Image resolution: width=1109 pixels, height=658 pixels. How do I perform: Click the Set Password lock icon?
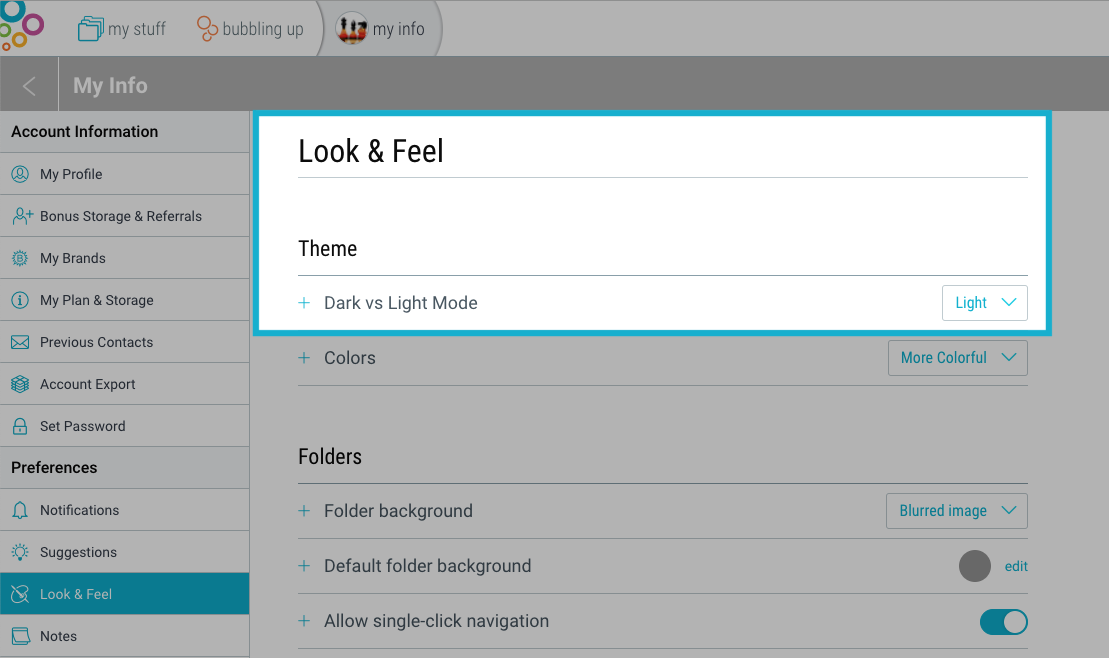[20, 426]
